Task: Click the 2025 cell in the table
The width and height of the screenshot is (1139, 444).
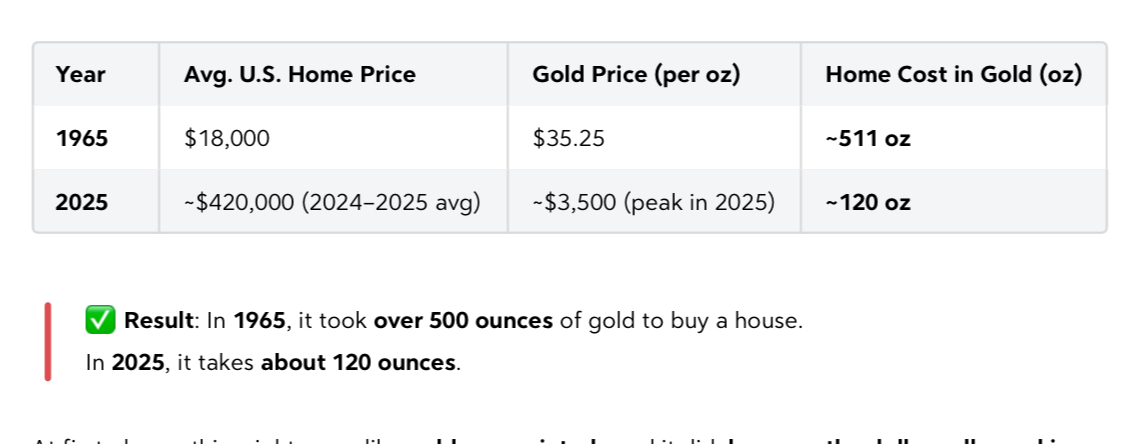Action: 82,202
